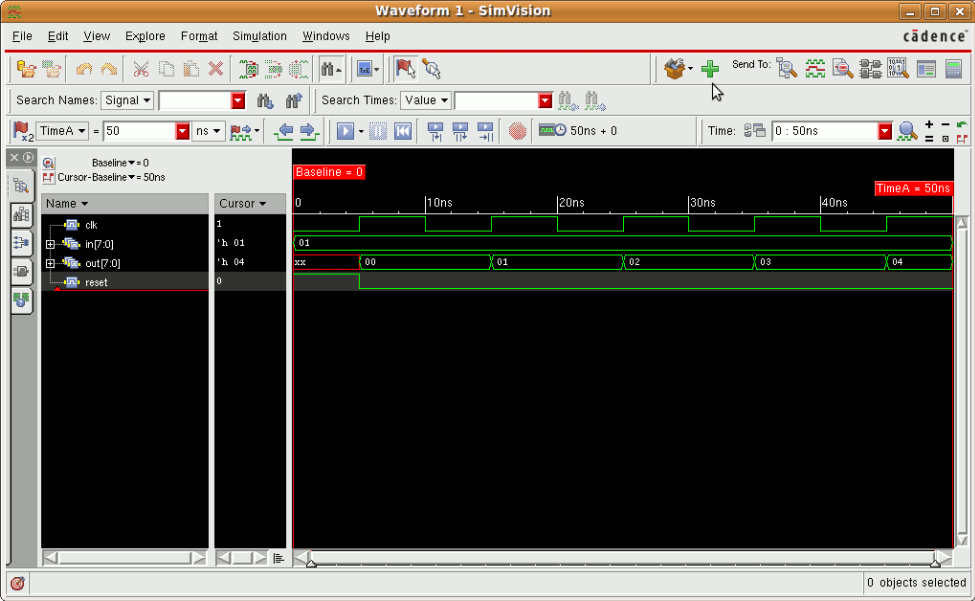This screenshot has height=601, width=975.
Task: Open the Edit menu
Action: click(x=58, y=36)
